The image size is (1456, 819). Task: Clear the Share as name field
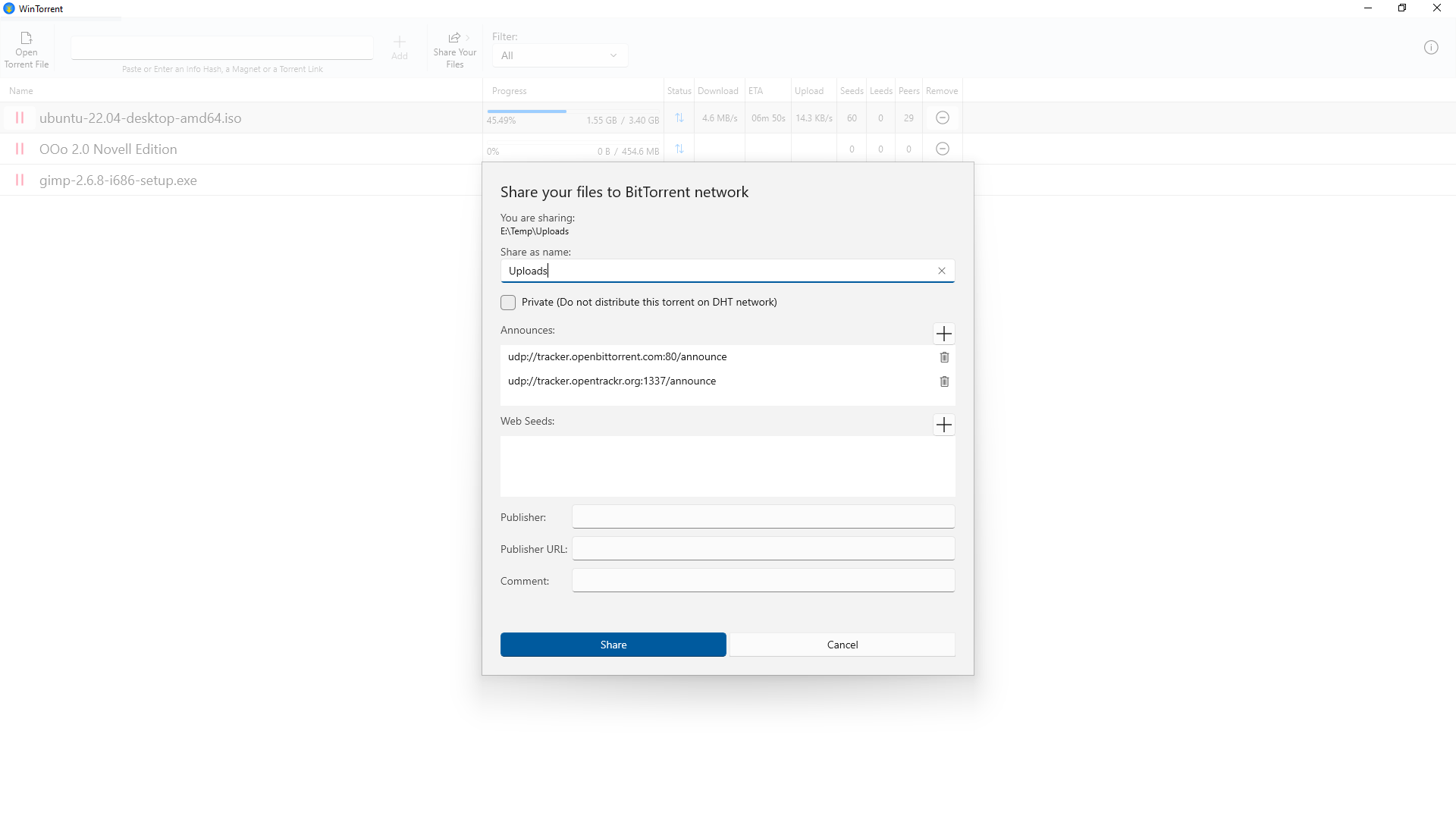click(x=942, y=271)
